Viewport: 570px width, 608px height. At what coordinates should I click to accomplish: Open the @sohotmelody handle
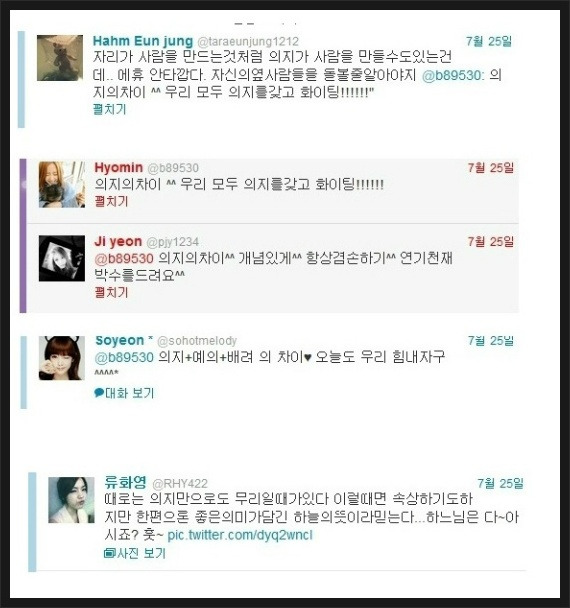click(x=197, y=341)
